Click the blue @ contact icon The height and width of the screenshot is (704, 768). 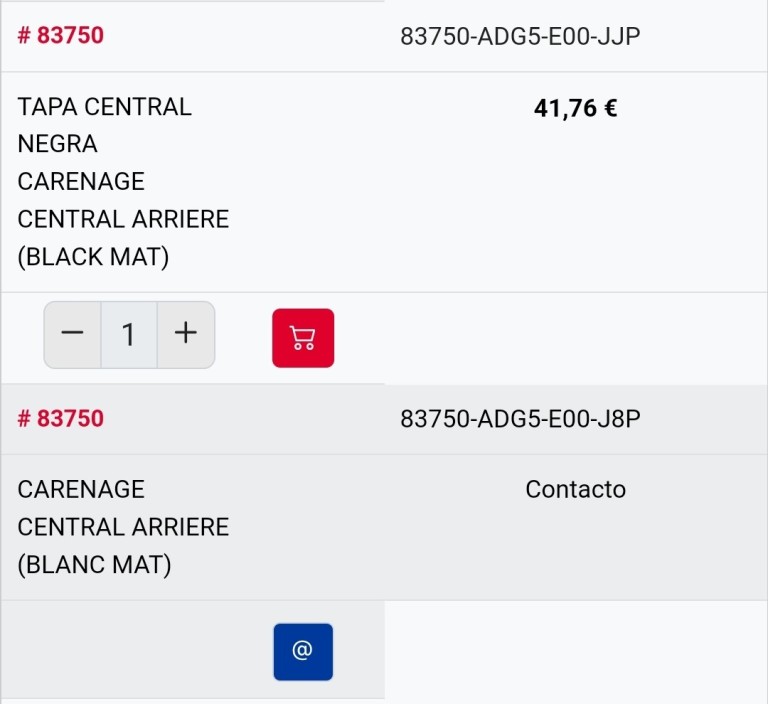click(303, 651)
